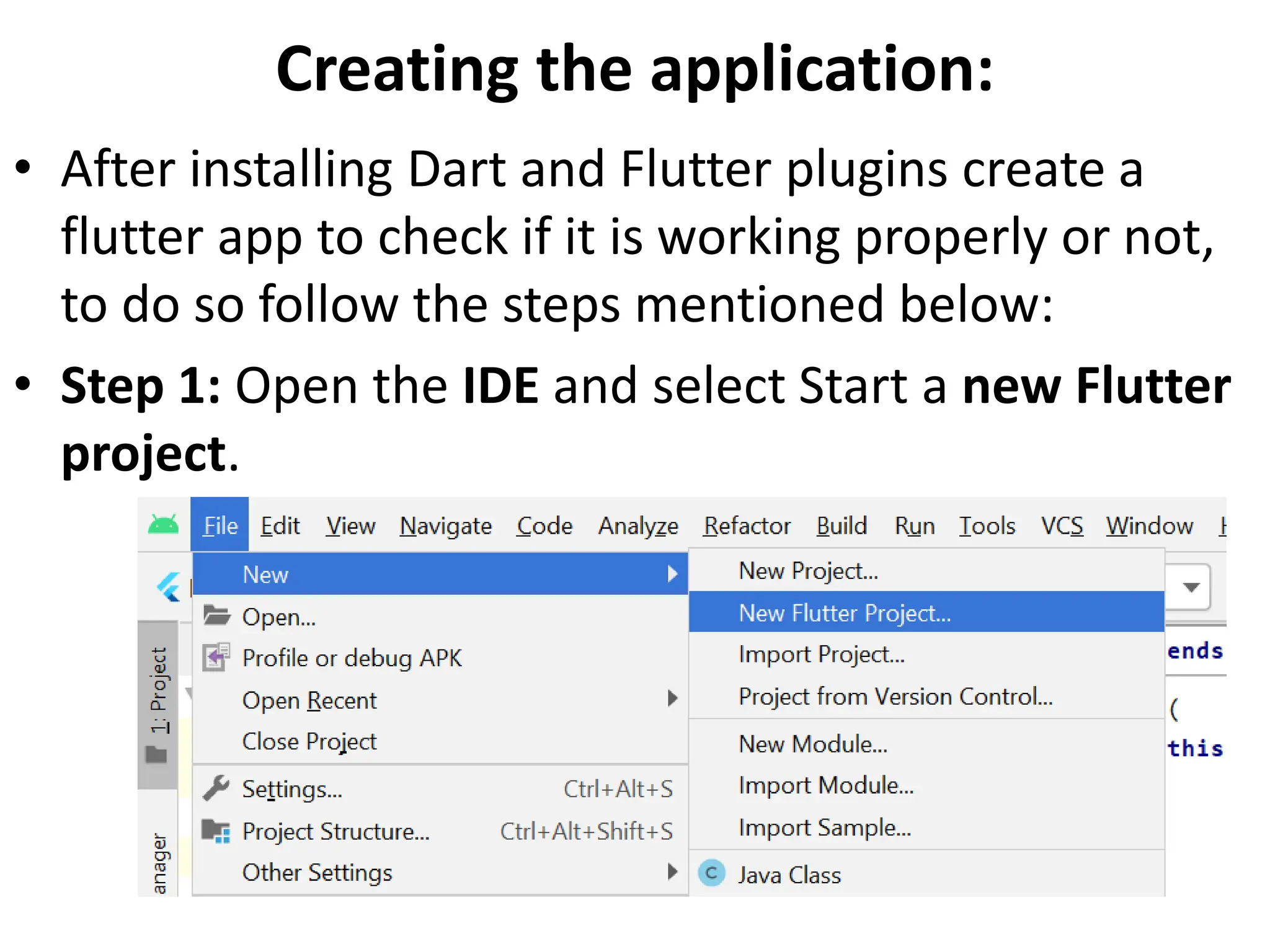Open the Edit menu

point(280,526)
